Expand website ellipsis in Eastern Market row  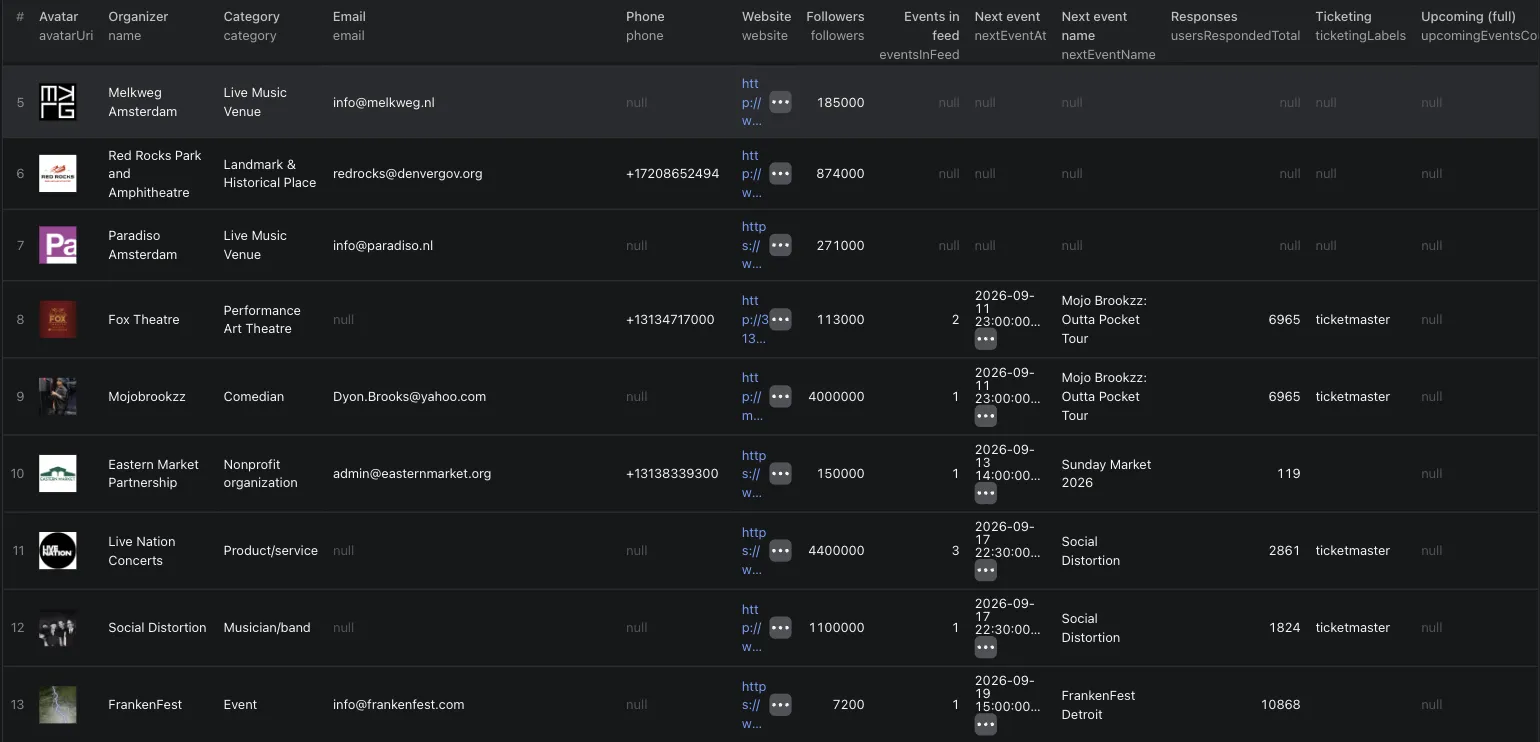point(780,473)
